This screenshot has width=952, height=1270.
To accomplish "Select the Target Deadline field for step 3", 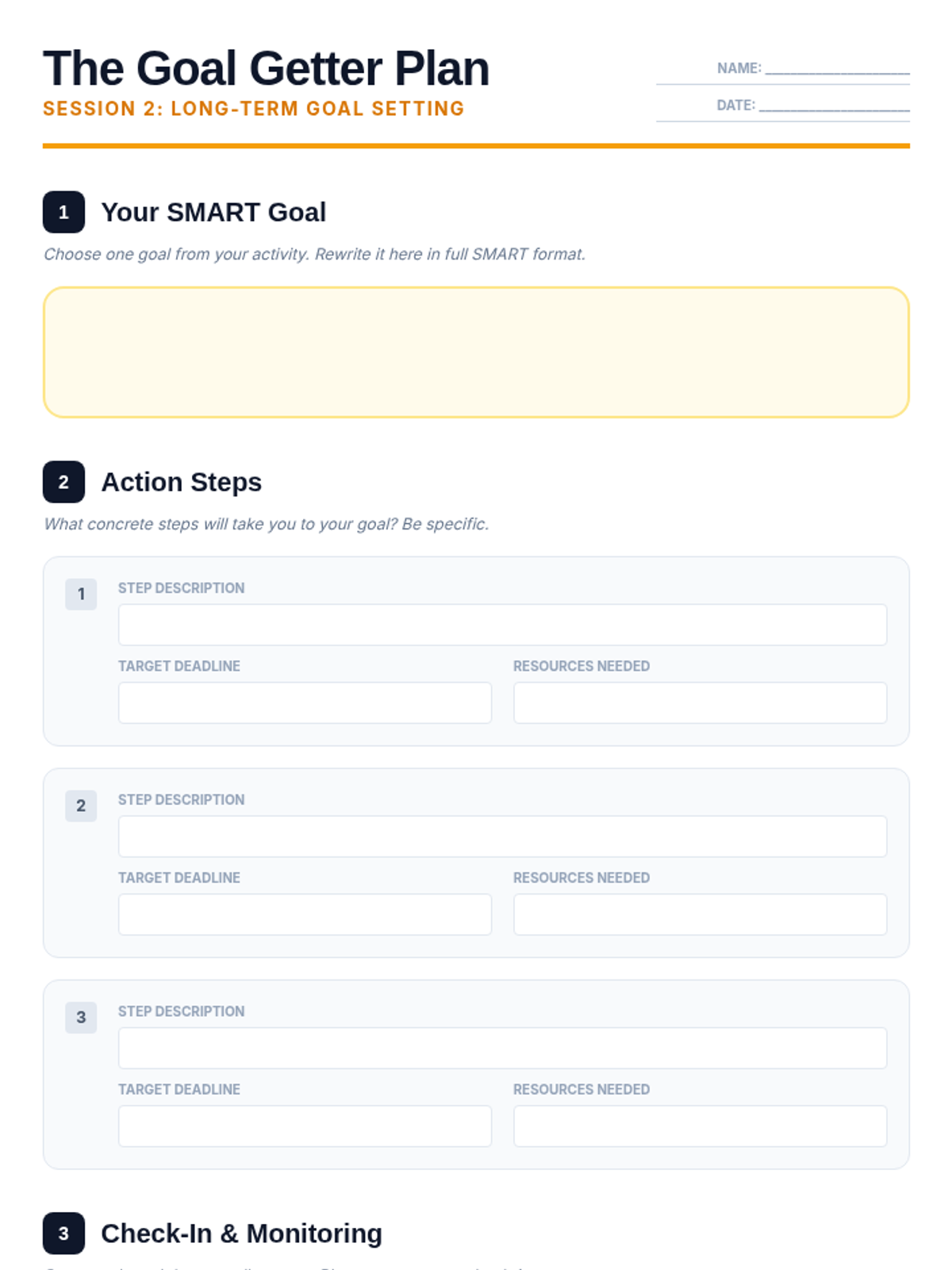I will (x=305, y=1126).
